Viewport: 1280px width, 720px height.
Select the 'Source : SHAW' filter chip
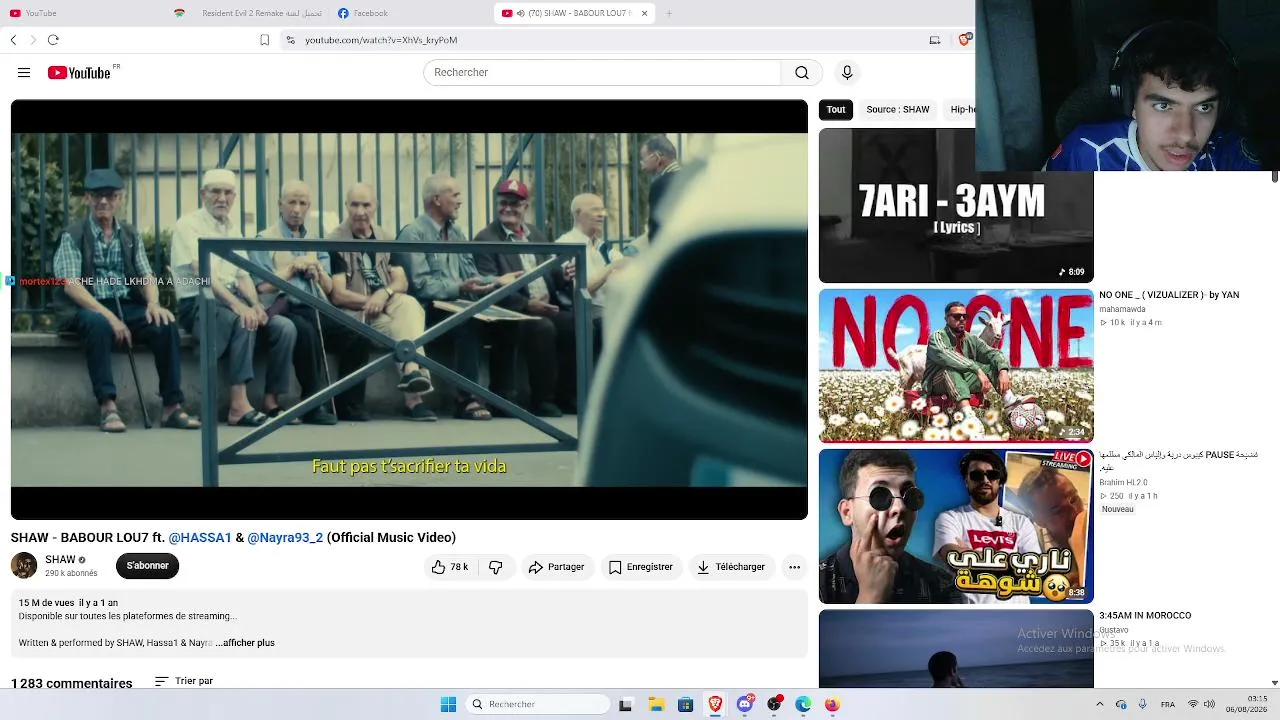(898, 109)
